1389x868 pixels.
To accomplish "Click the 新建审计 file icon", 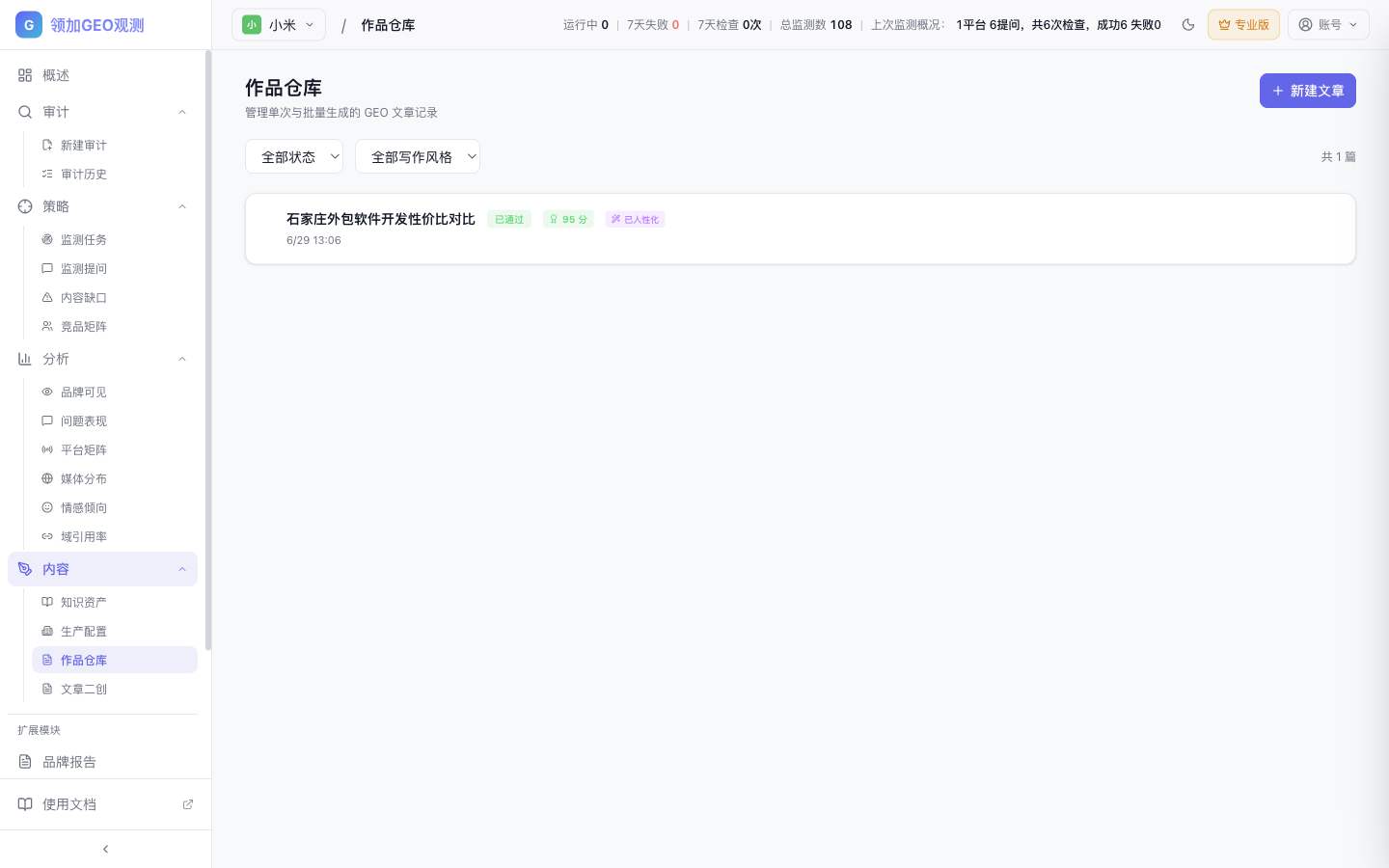I will 47,145.
